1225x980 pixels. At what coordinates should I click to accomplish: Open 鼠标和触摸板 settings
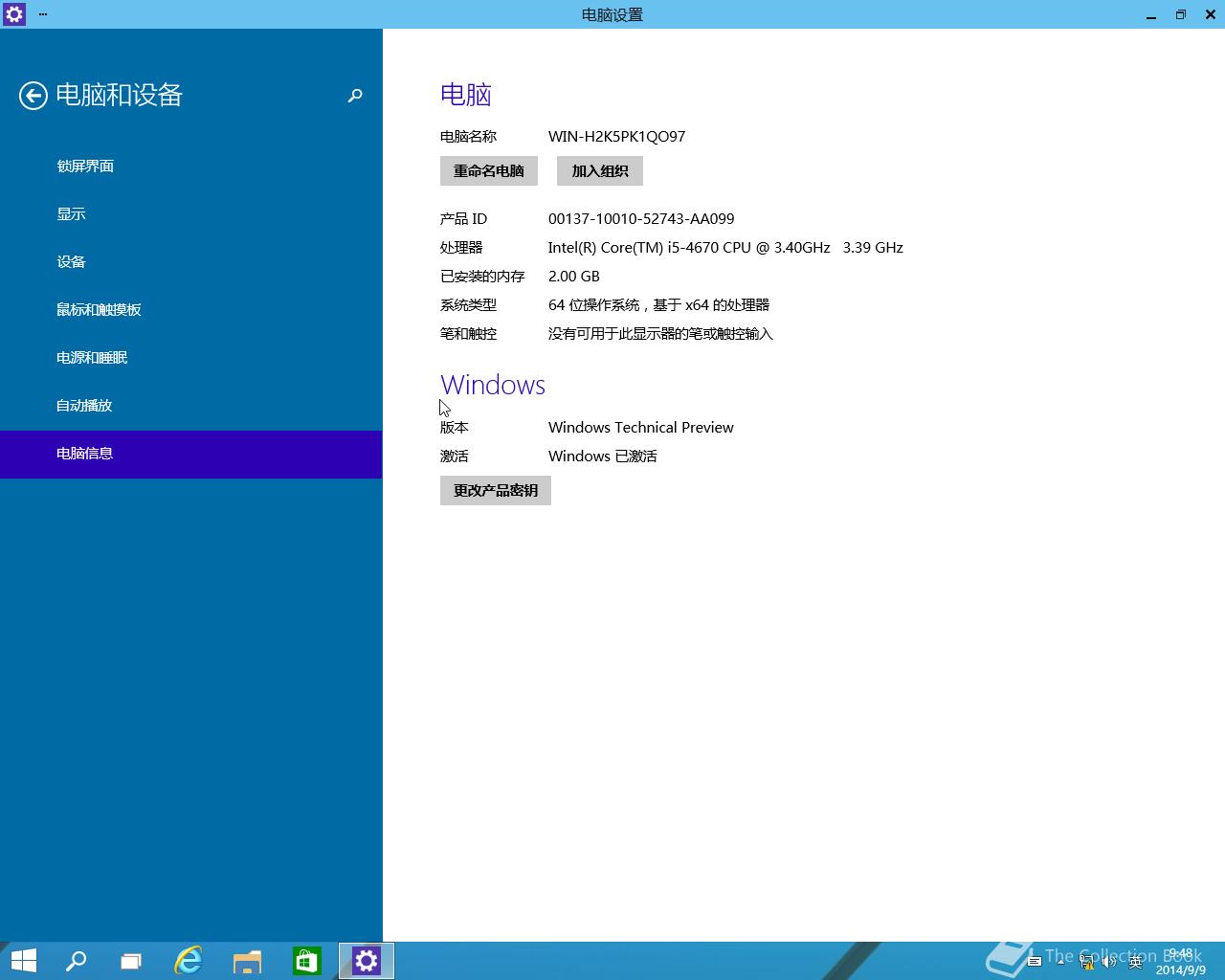pyautogui.click(x=190, y=310)
